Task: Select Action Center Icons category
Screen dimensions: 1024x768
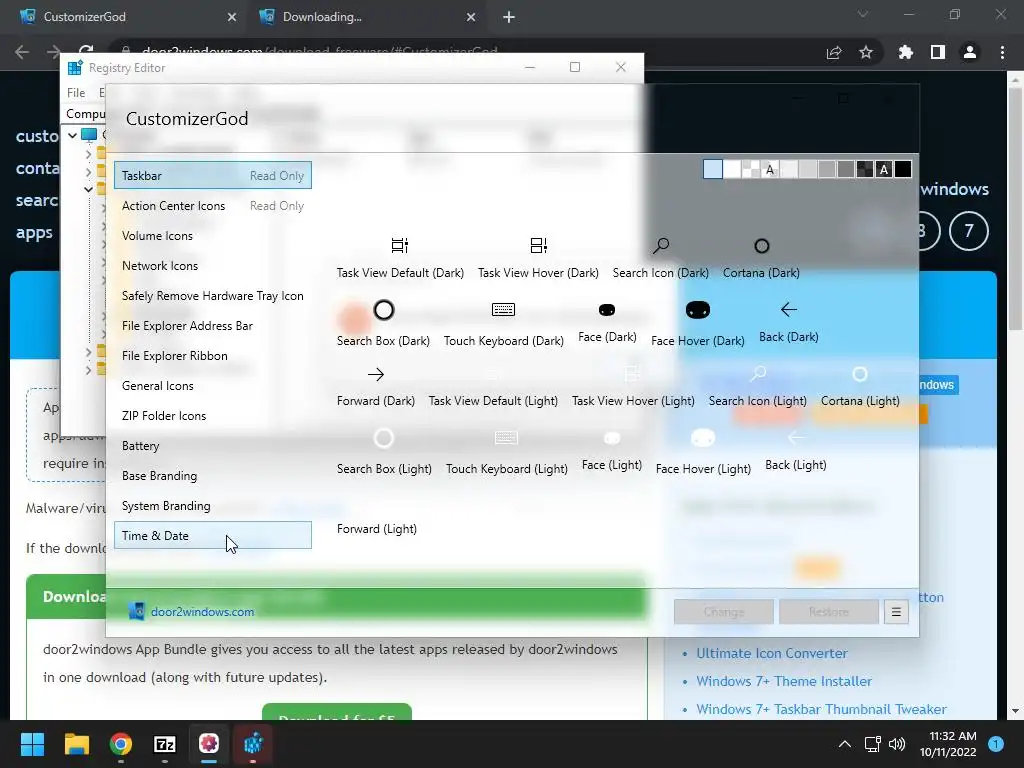Action: coord(212,206)
